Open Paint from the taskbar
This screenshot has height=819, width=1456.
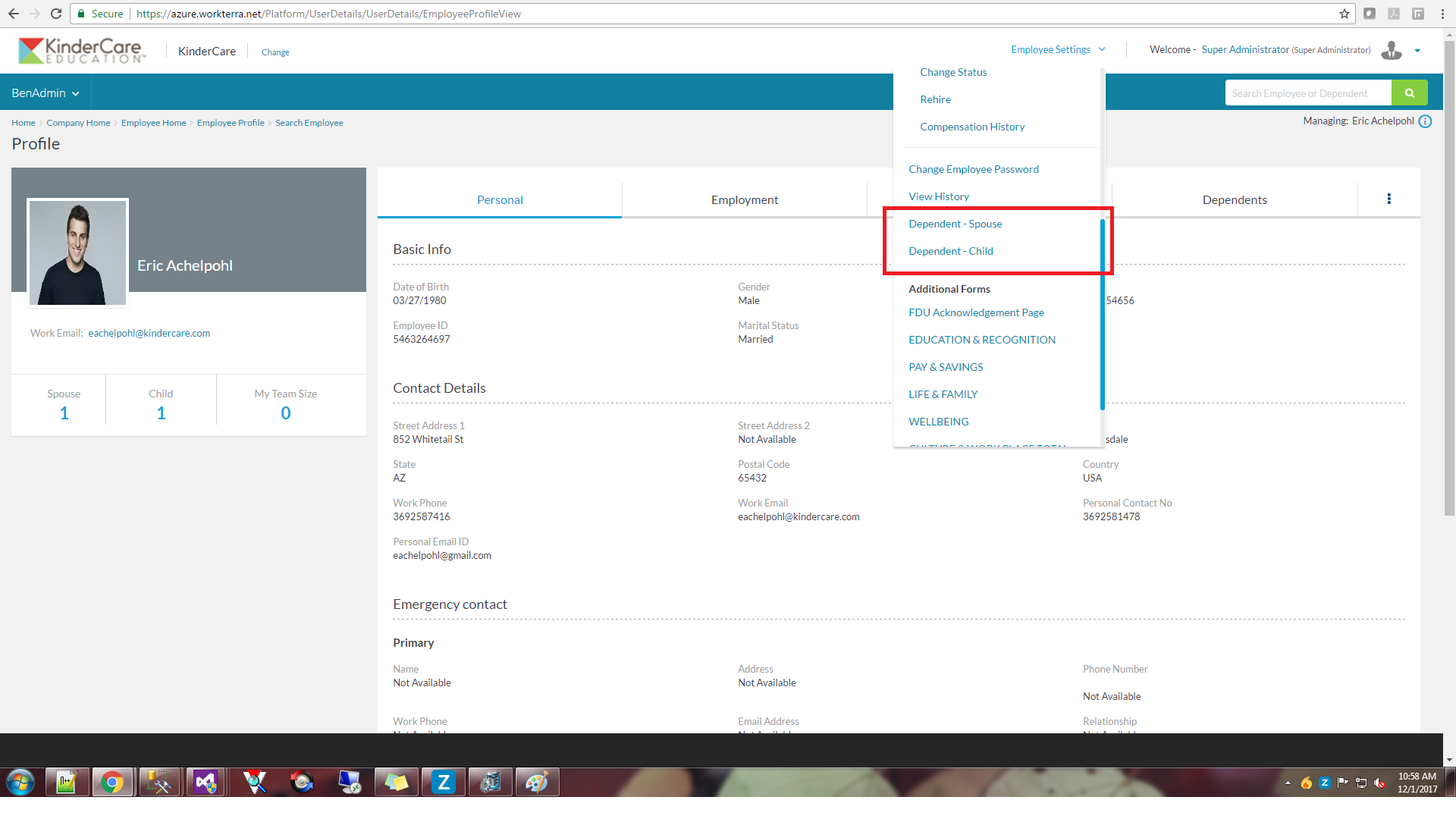(537, 782)
